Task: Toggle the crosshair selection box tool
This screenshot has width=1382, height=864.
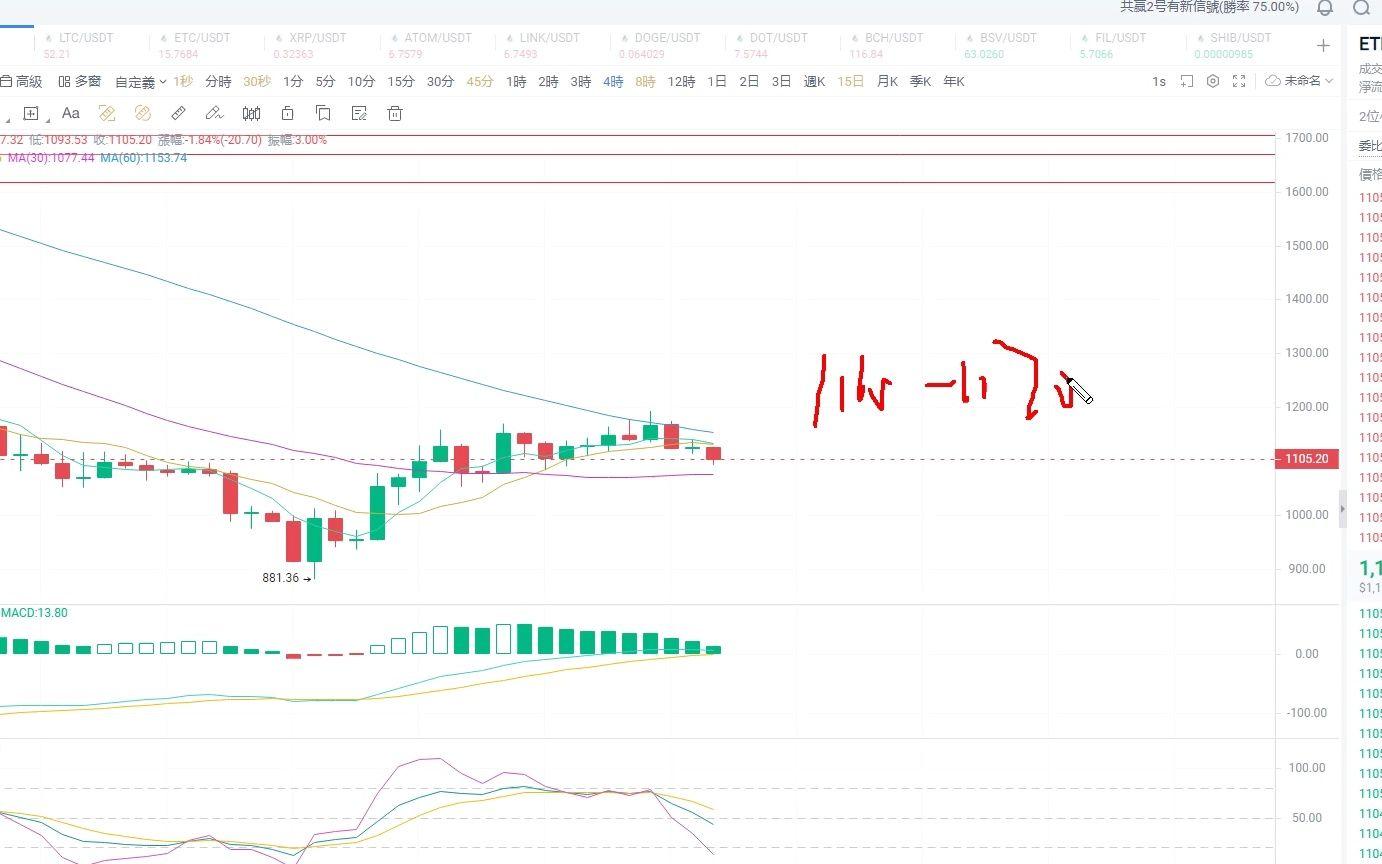Action: pyautogui.click(x=31, y=113)
